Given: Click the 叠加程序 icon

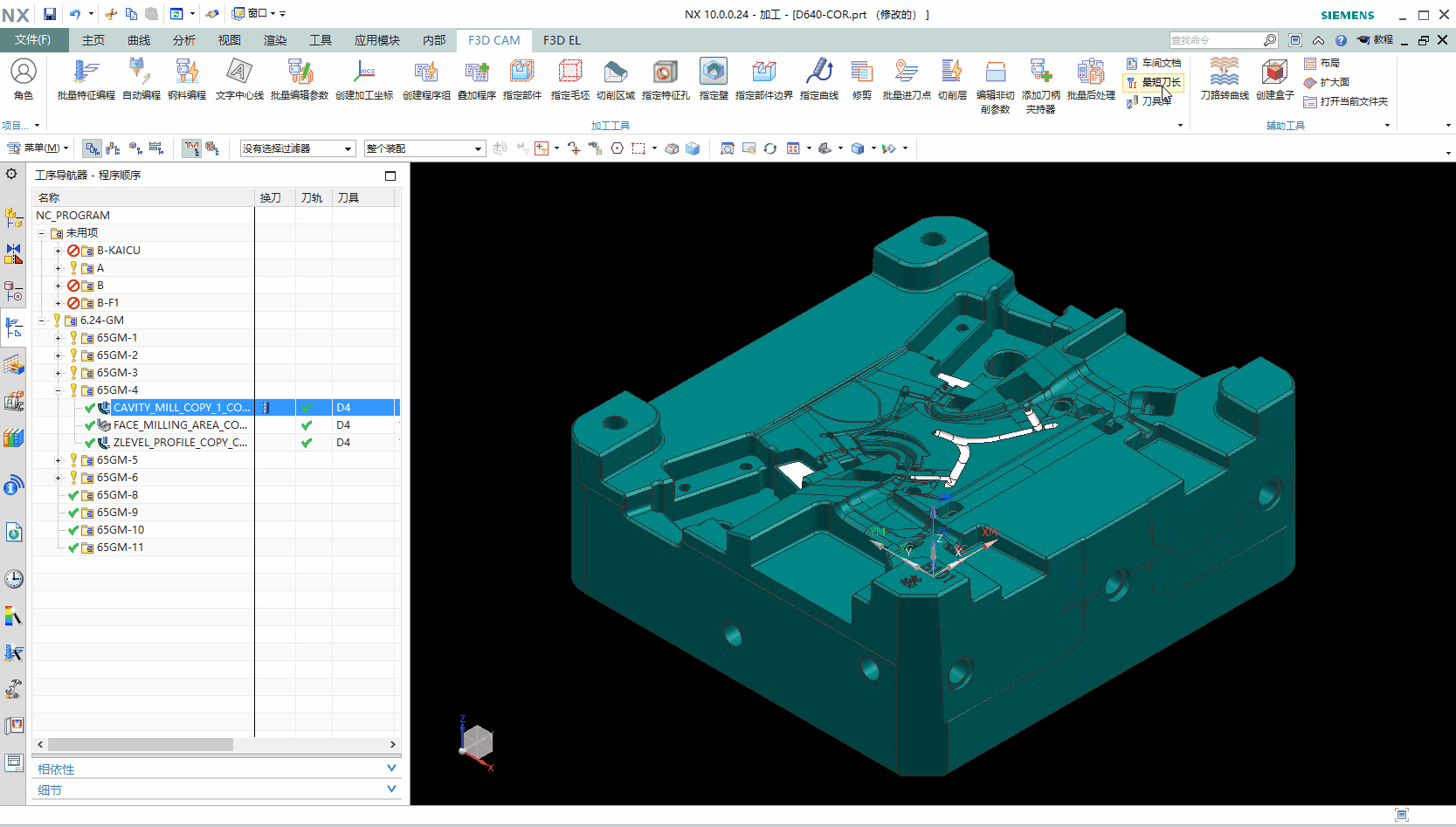Looking at the screenshot, I should pyautogui.click(x=477, y=79).
